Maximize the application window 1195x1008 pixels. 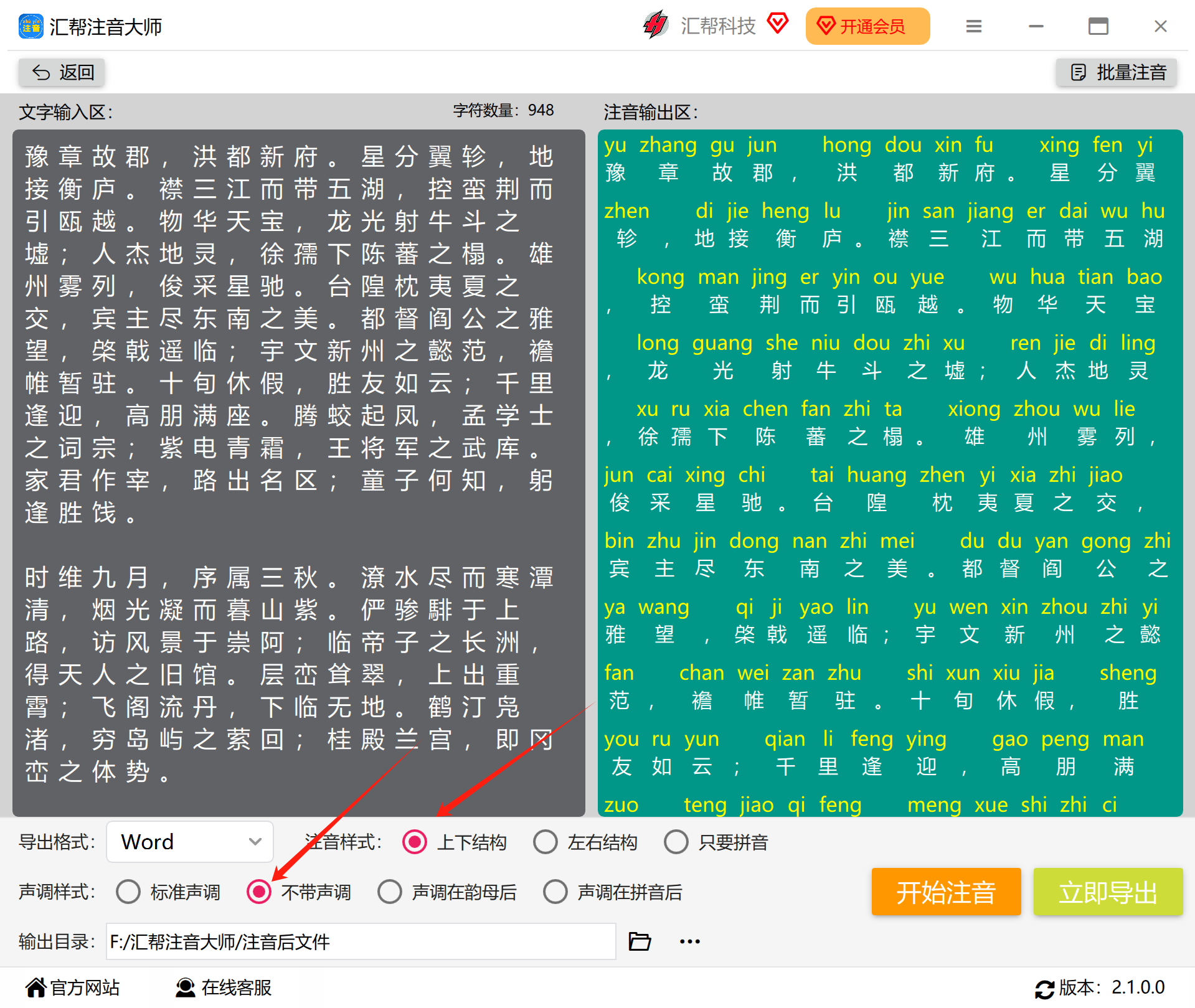(1098, 26)
